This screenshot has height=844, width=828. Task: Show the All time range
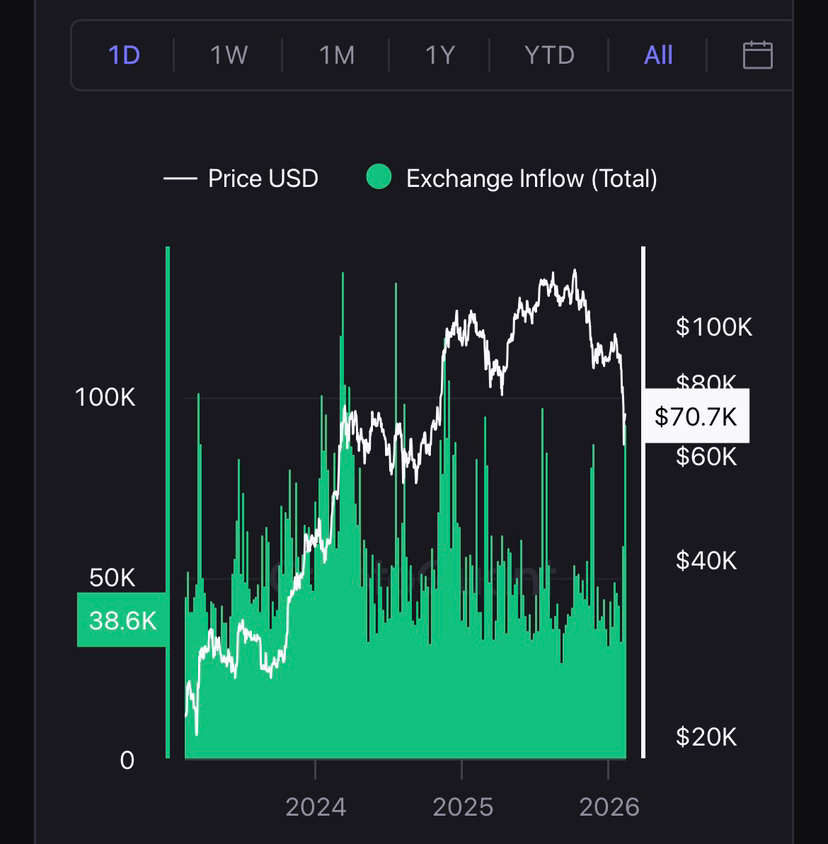pos(658,55)
